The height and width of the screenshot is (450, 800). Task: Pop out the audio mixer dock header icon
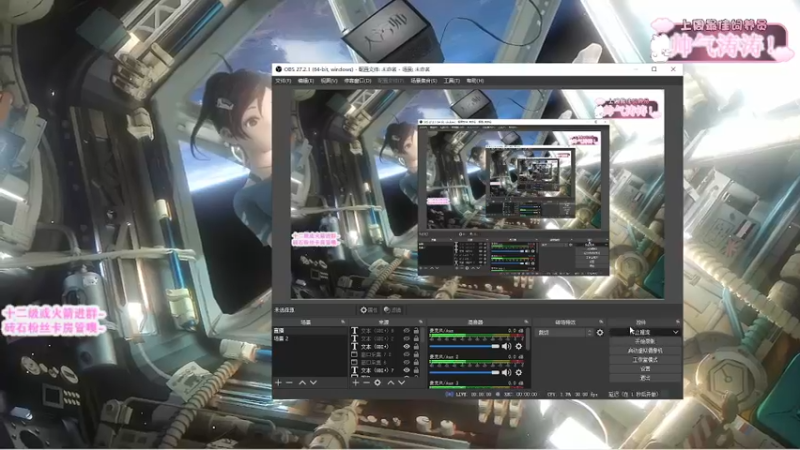point(526,322)
